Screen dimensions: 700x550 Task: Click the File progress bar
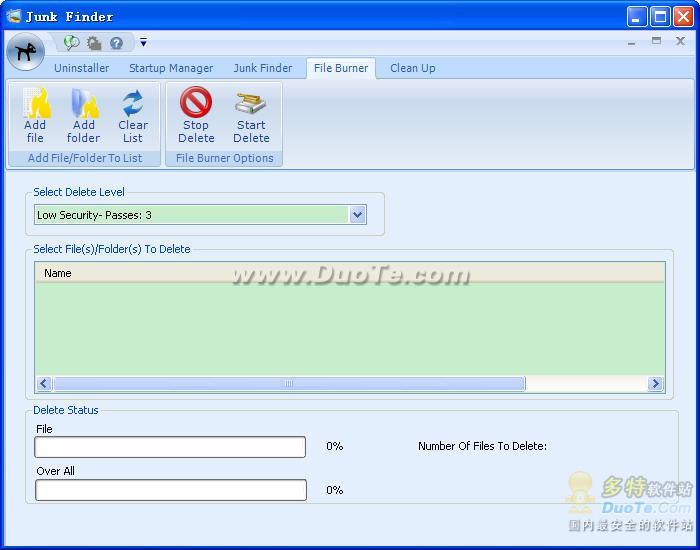[x=170, y=447]
